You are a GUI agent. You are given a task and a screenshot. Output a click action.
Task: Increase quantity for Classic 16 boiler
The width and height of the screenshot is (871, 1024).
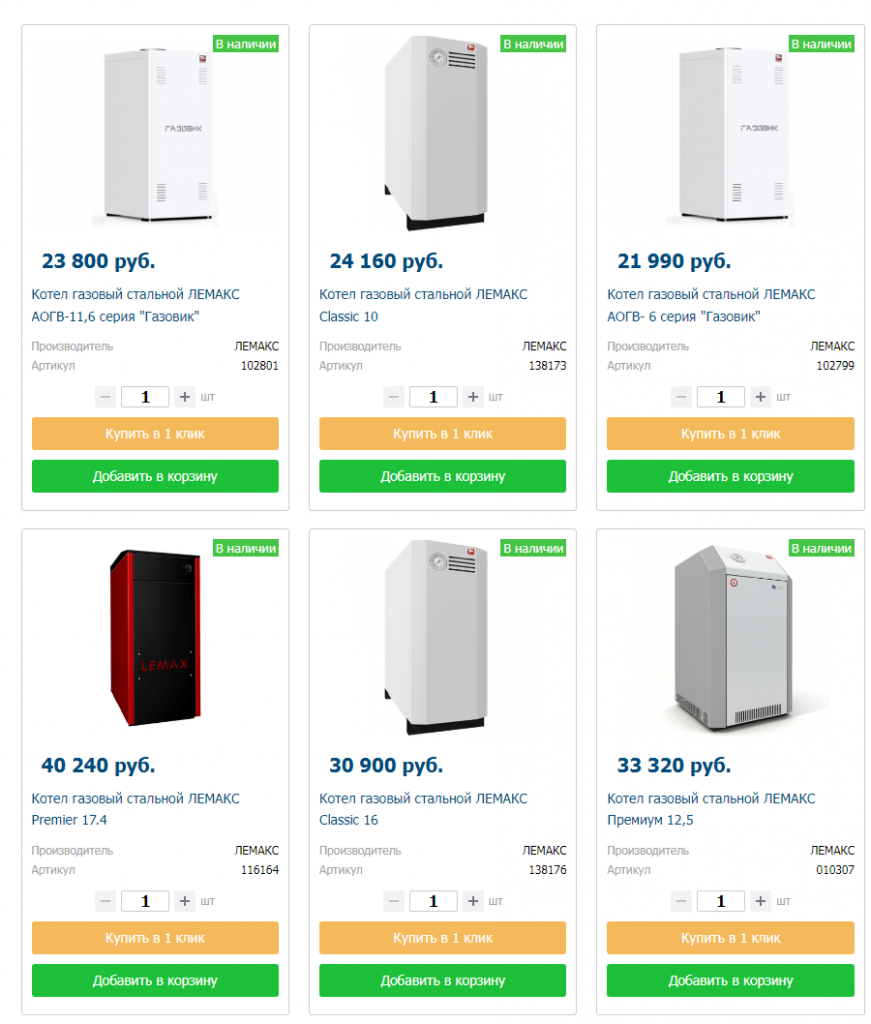[x=473, y=901]
